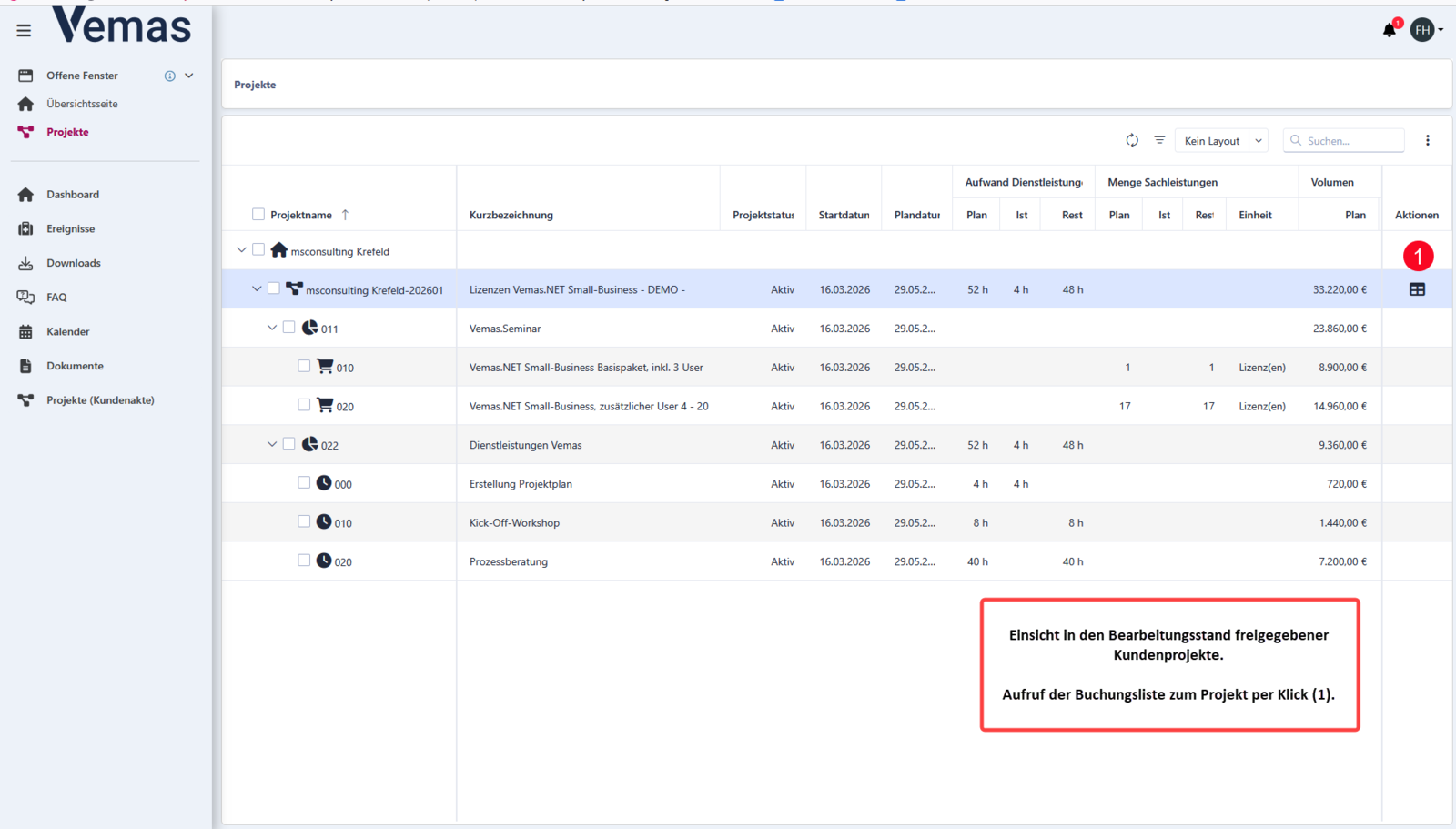This screenshot has width=1456, height=829.
Task: Check the msconsulting Krefeld row checkbox
Action: tap(258, 249)
